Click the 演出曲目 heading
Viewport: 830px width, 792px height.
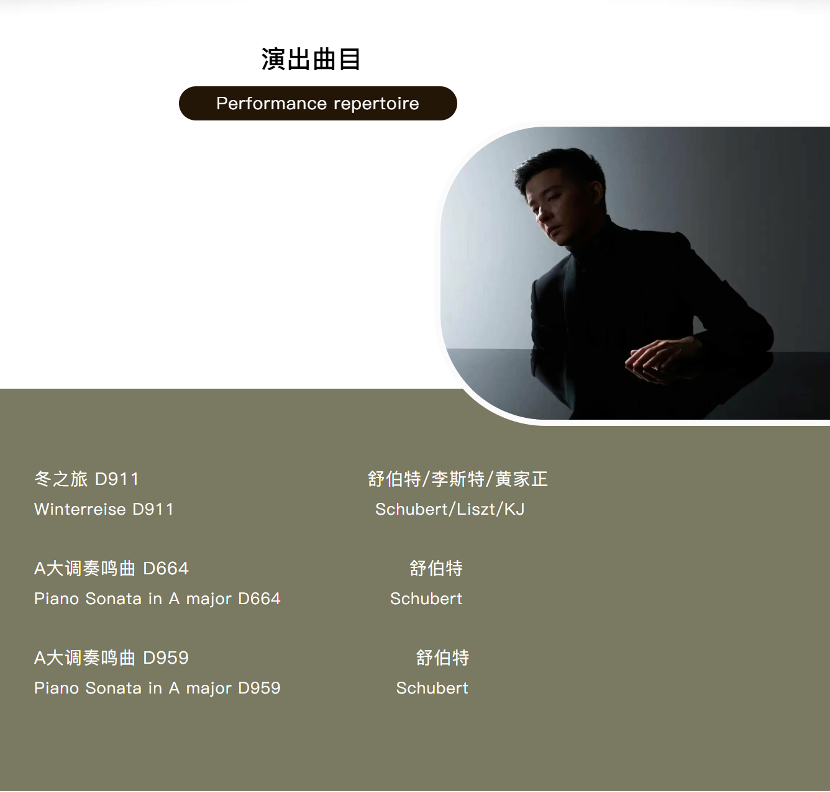(x=311, y=59)
